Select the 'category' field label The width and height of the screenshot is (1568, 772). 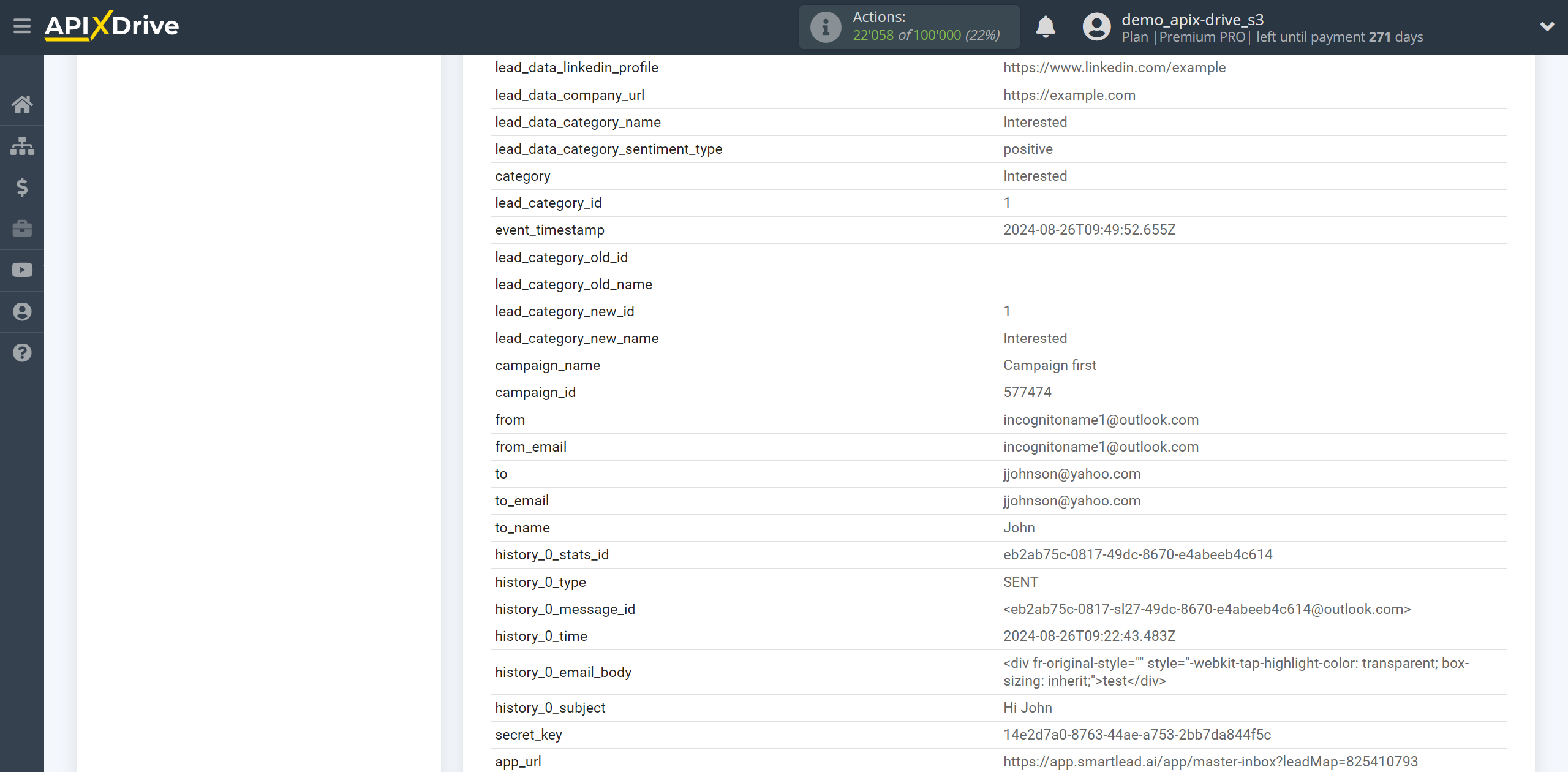[522, 176]
